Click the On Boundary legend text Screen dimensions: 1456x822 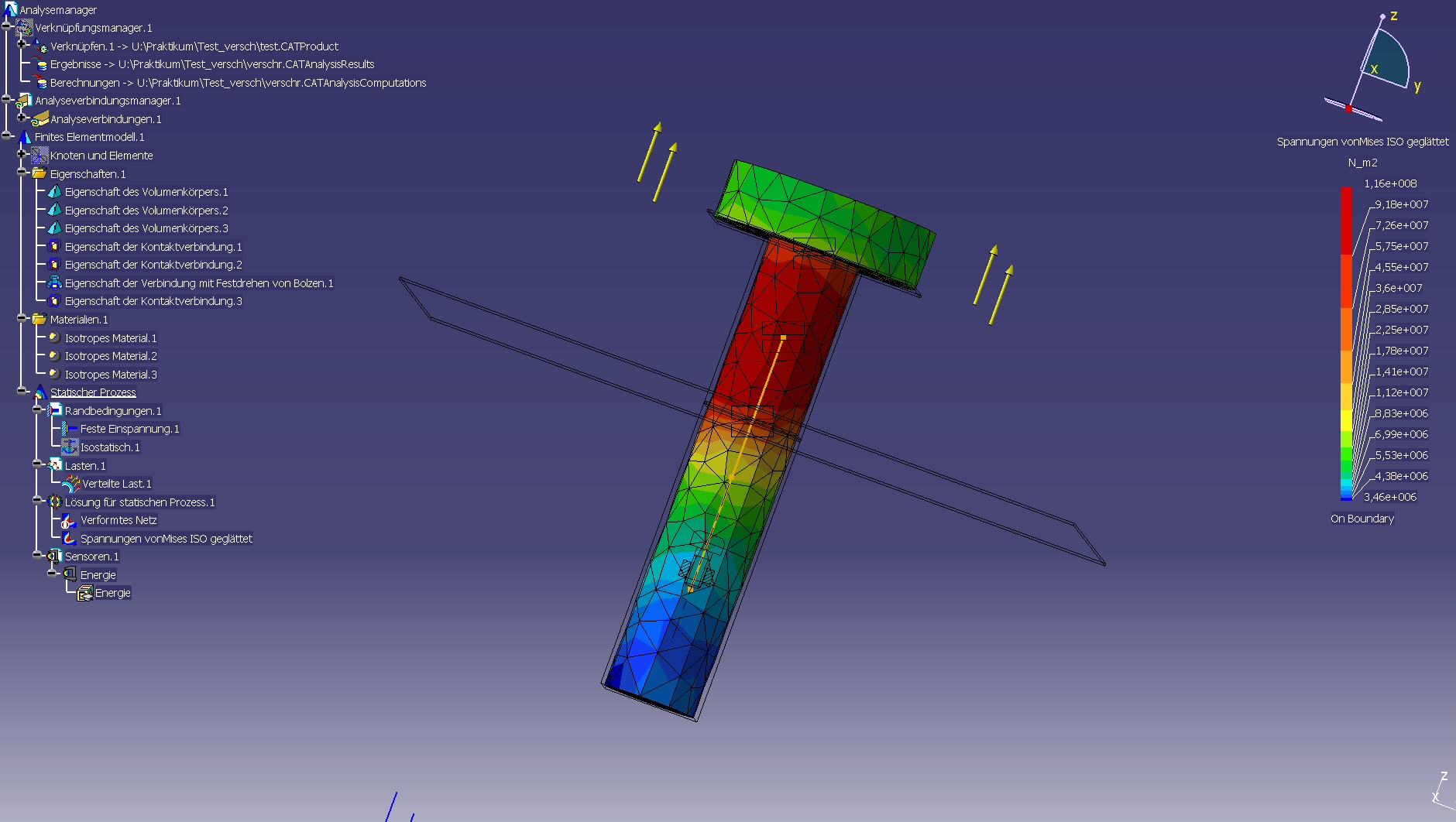click(x=1362, y=519)
